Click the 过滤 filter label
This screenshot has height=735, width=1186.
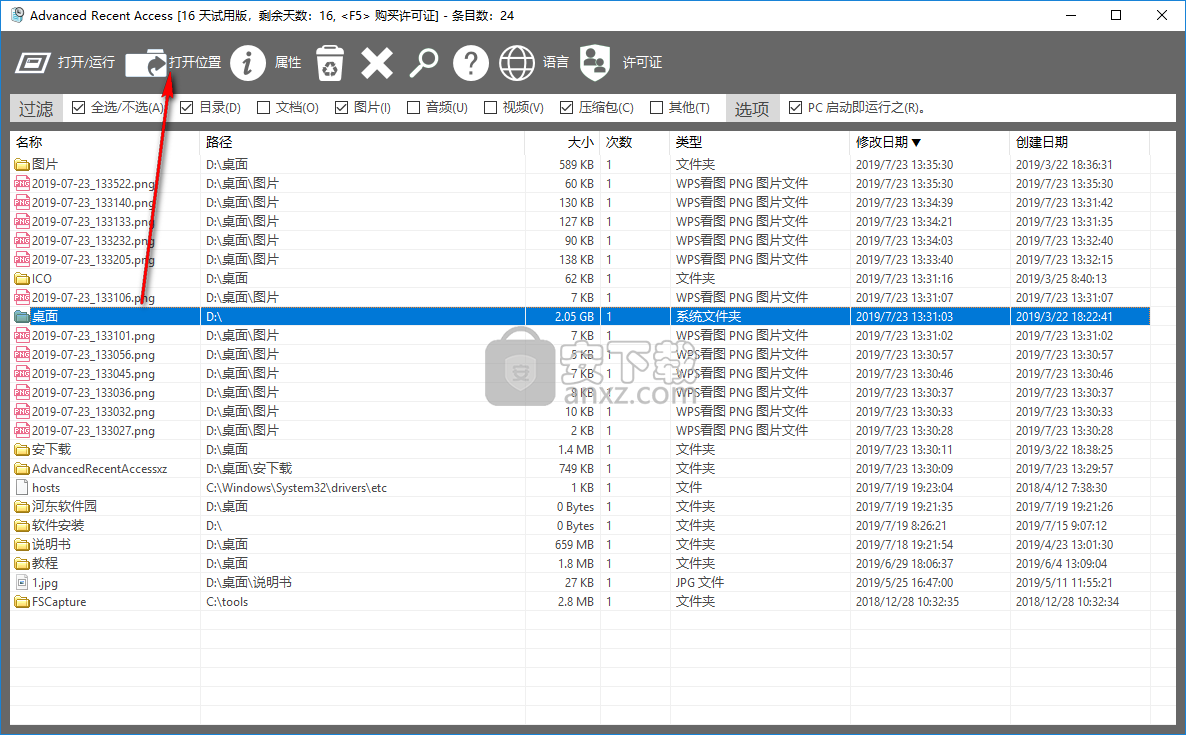[36, 109]
